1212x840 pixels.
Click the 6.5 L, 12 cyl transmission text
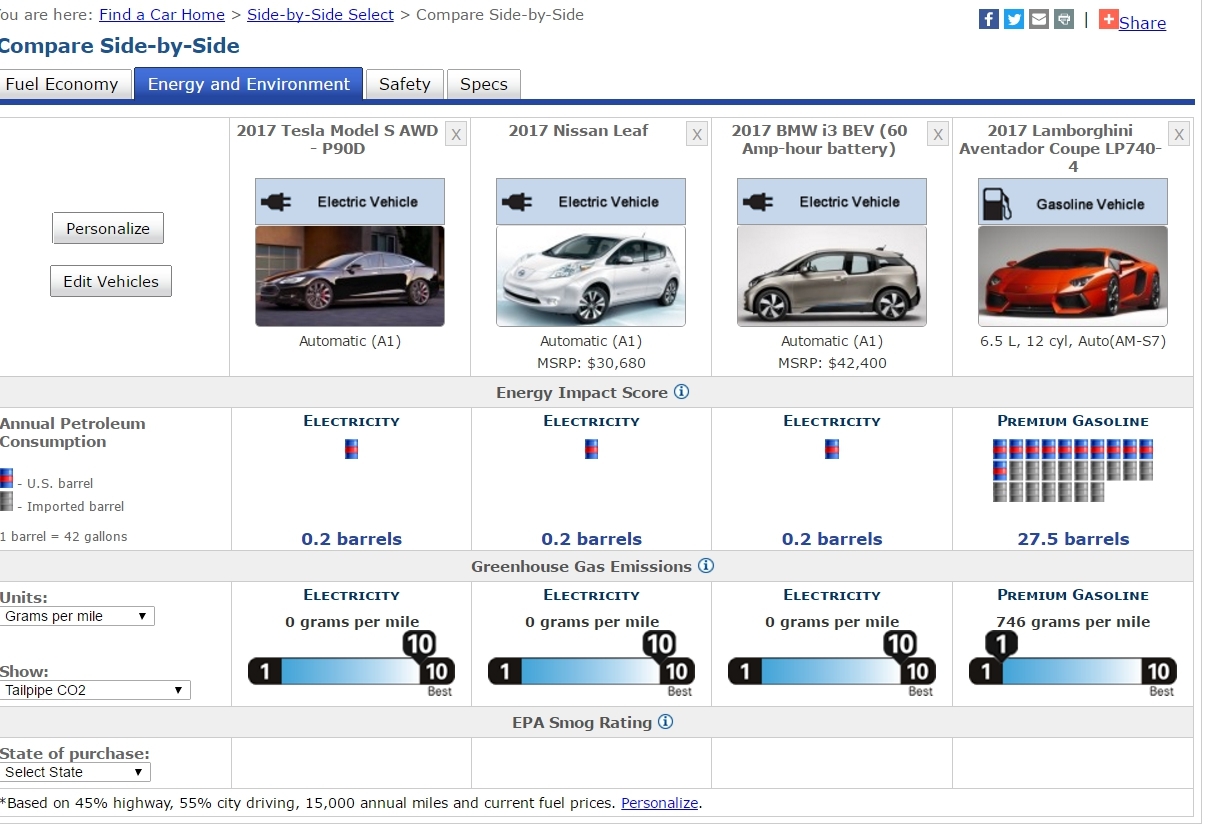click(1073, 341)
